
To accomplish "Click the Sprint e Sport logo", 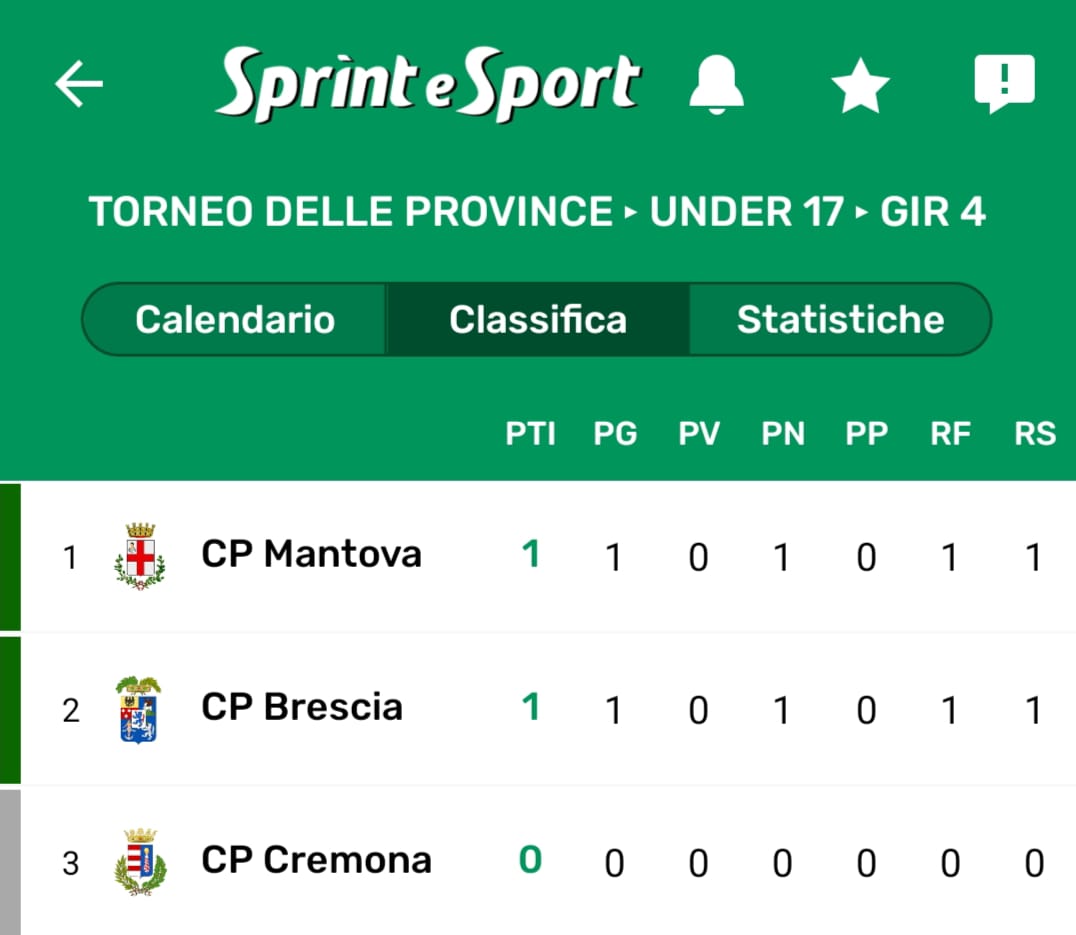I will (x=428, y=84).
